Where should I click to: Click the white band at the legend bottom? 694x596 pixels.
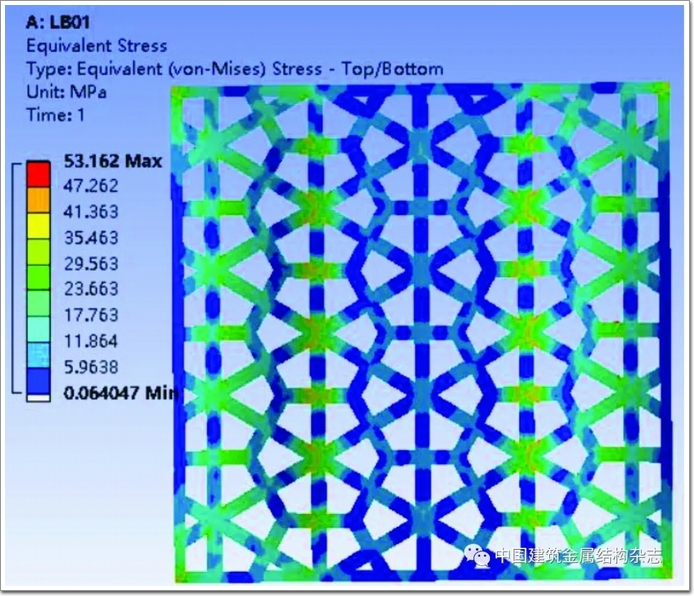point(37,396)
